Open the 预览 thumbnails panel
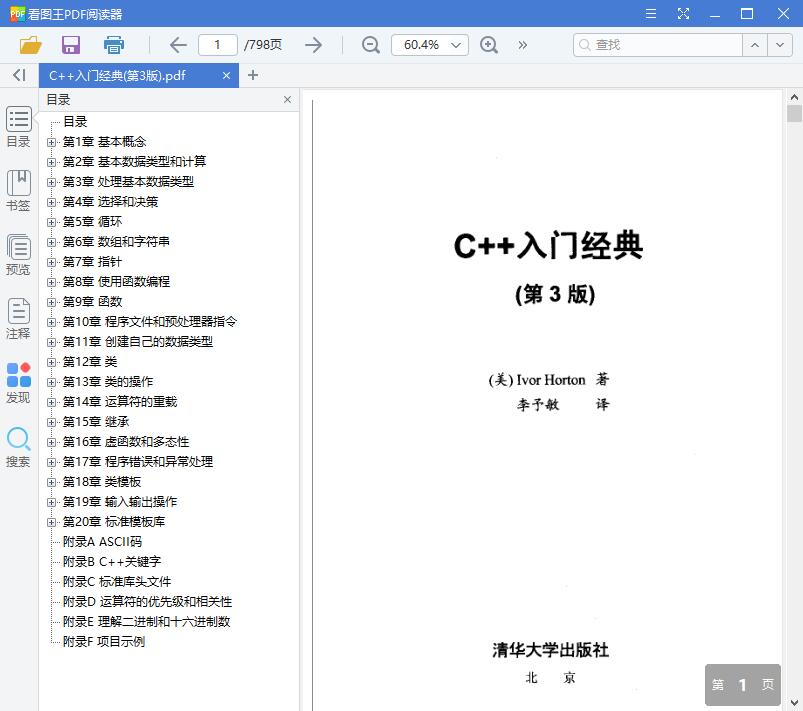The height and width of the screenshot is (711, 803). [18, 255]
